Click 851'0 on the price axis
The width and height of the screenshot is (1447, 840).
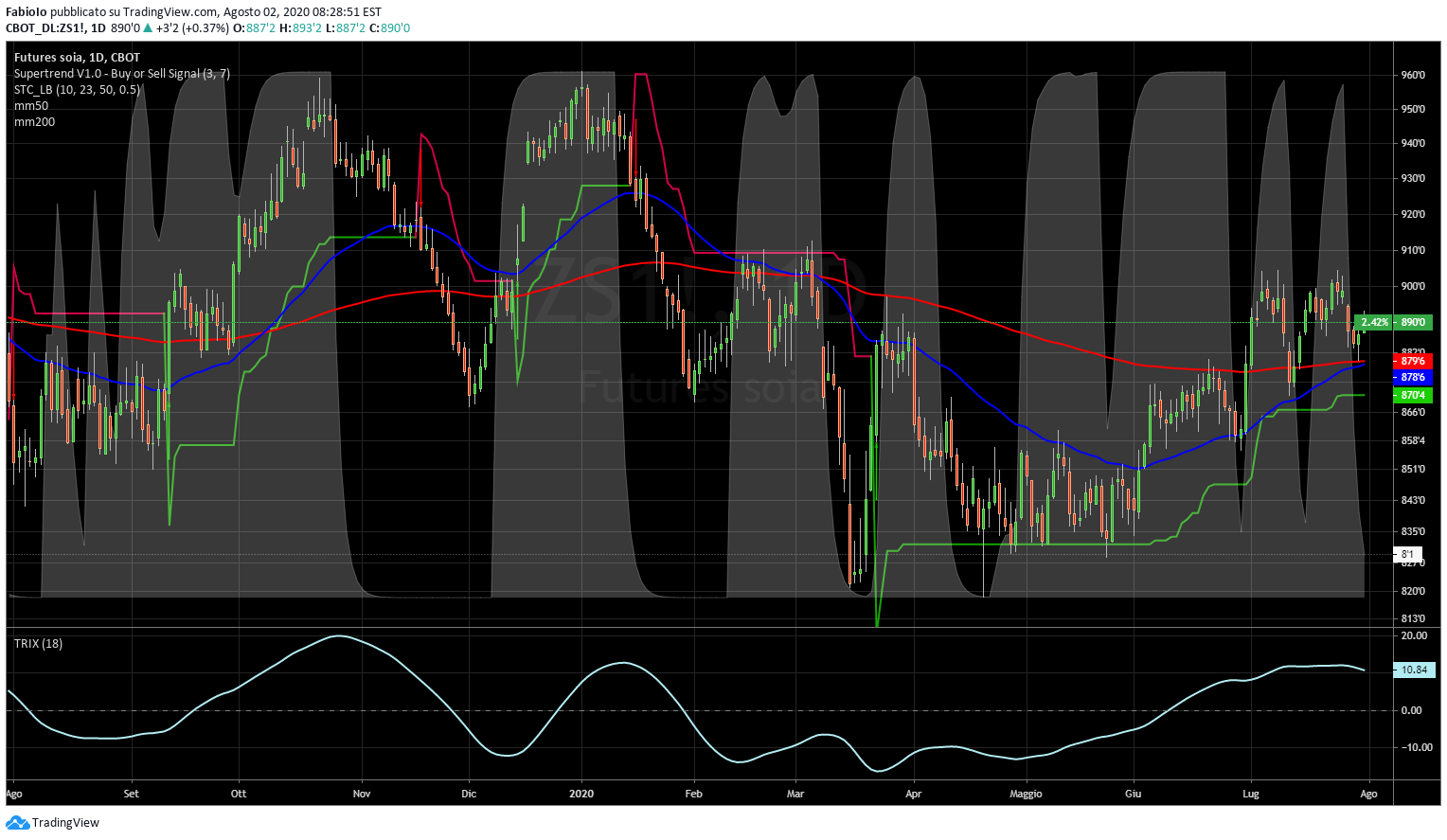(x=1413, y=469)
